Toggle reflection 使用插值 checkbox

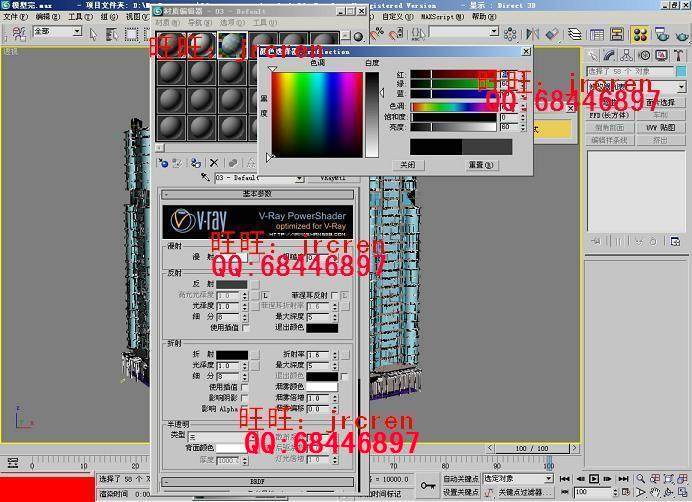[245, 328]
